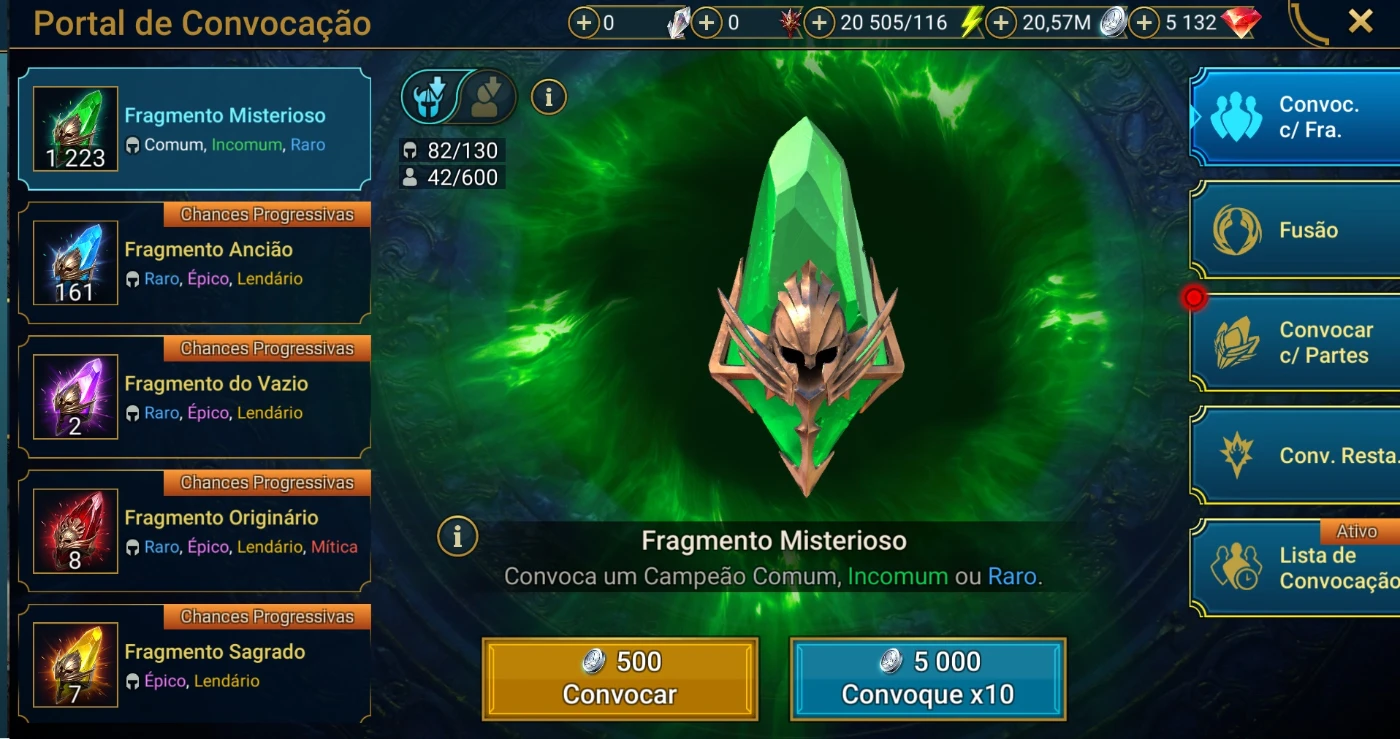The width and height of the screenshot is (1400, 739).
Task: Click the Convoque x10 button
Action: [928, 678]
